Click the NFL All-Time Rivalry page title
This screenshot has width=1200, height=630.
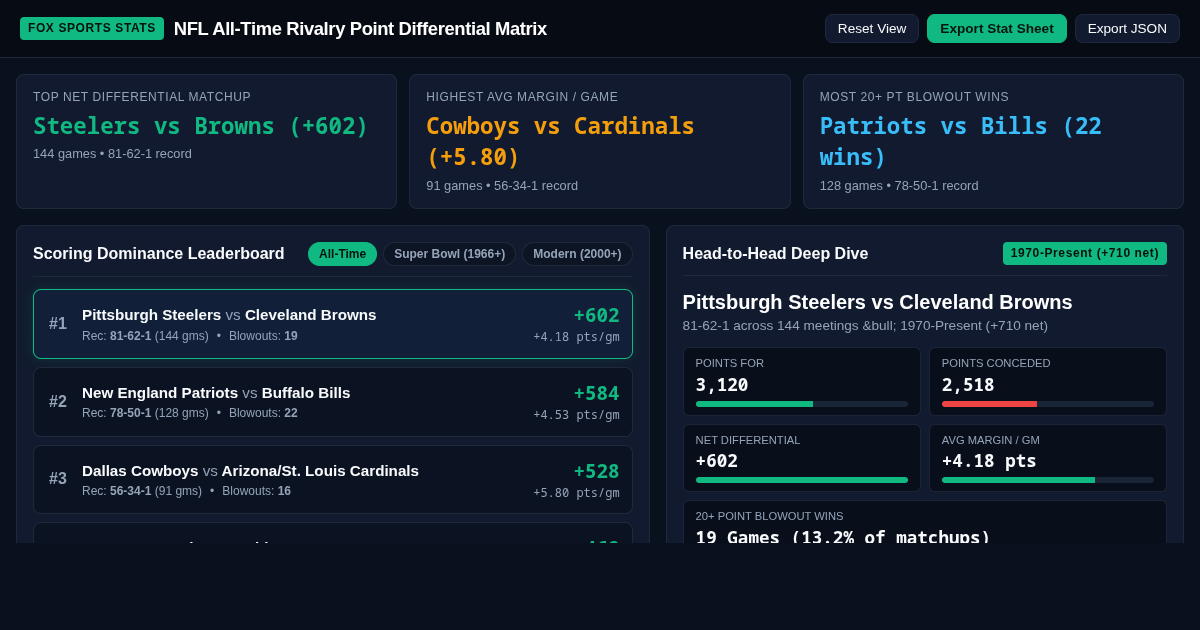click(360, 29)
